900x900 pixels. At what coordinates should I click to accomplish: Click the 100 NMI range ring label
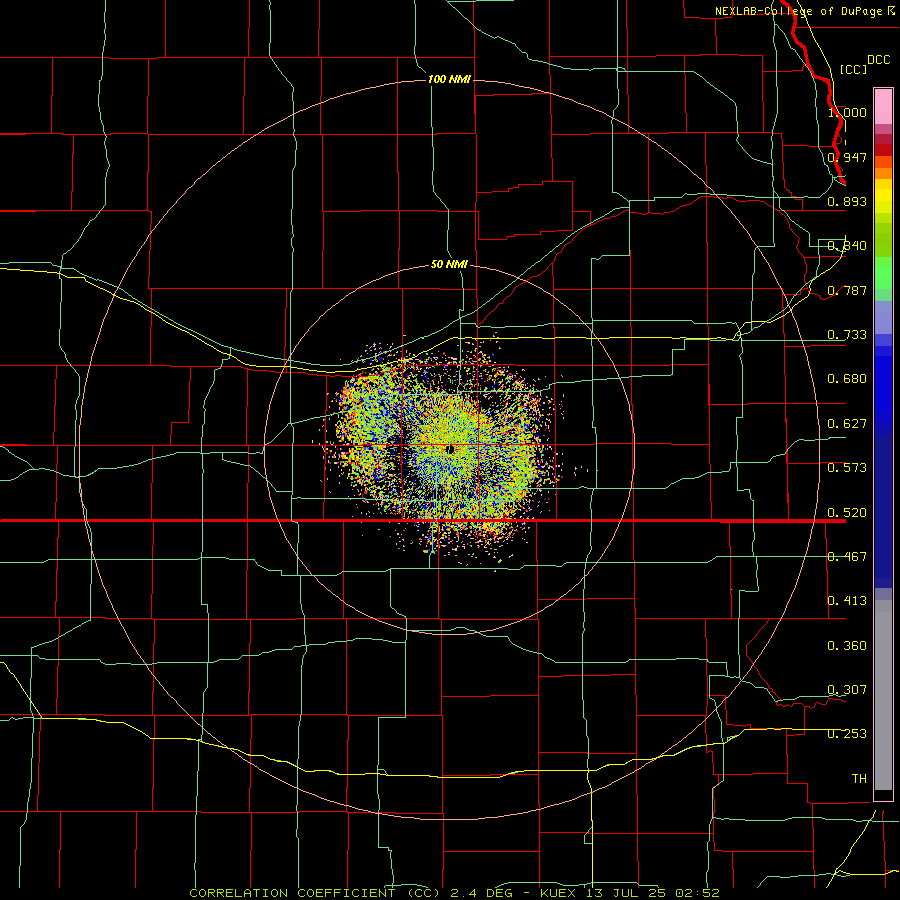(x=449, y=79)
